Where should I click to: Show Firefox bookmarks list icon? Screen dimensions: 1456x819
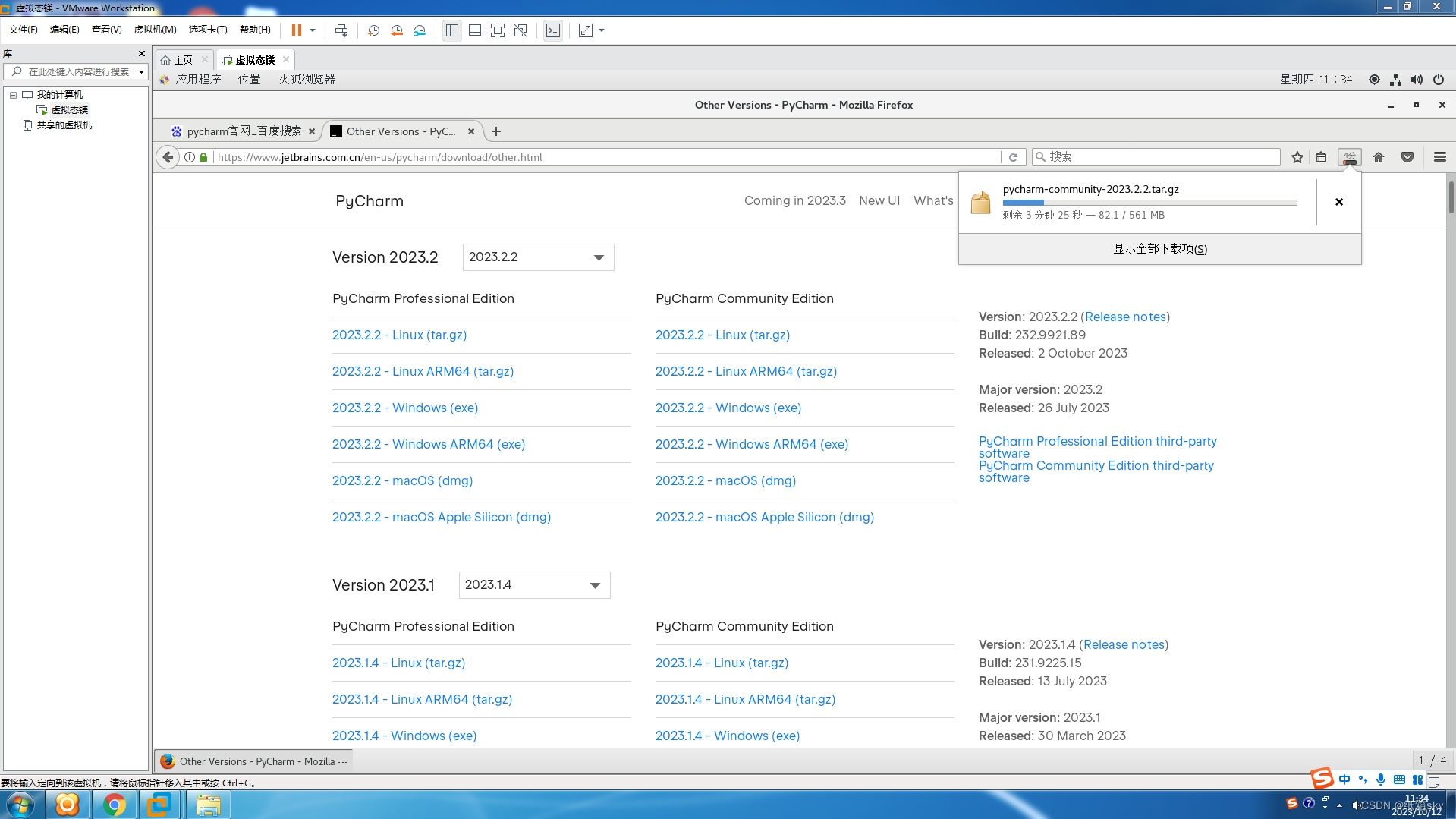(1321, 157)
